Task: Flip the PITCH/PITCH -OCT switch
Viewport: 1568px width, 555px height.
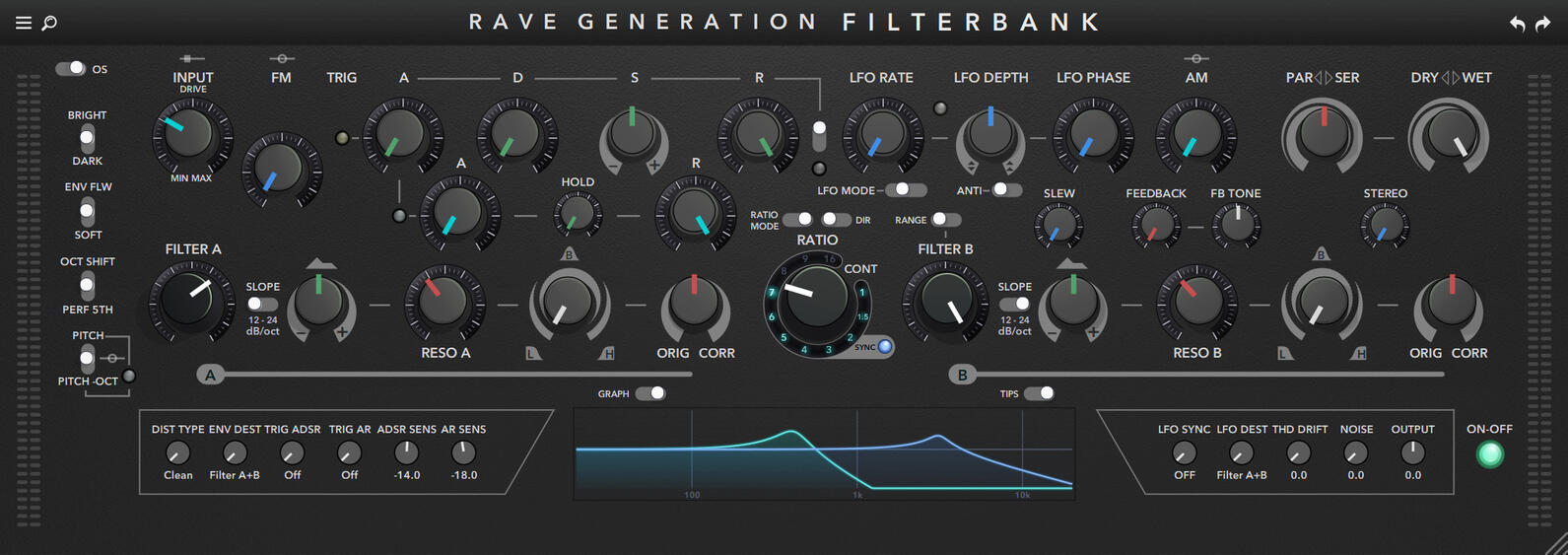Action: 88,358
